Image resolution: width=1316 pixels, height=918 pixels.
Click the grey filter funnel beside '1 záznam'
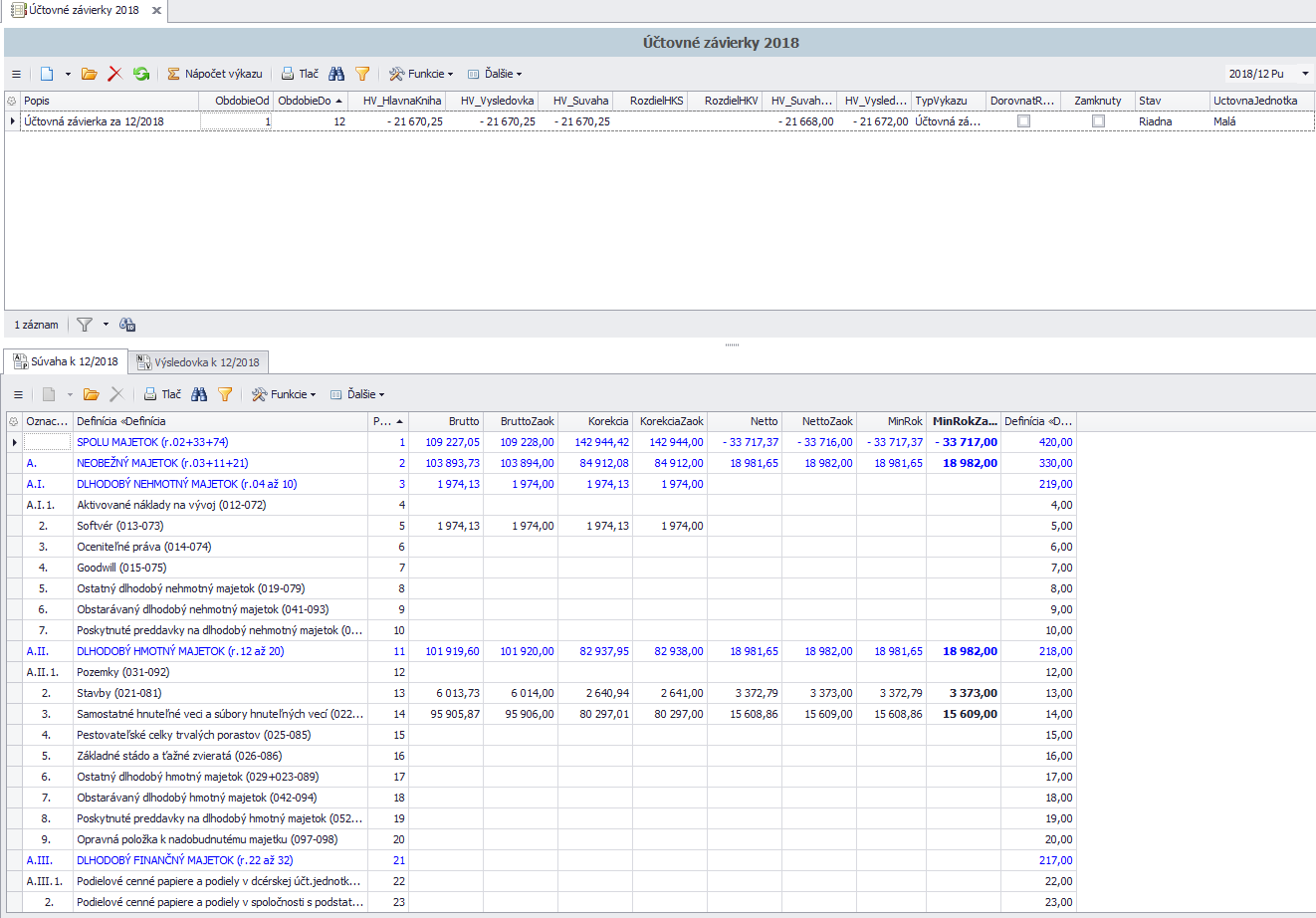[x=85, y=325]
